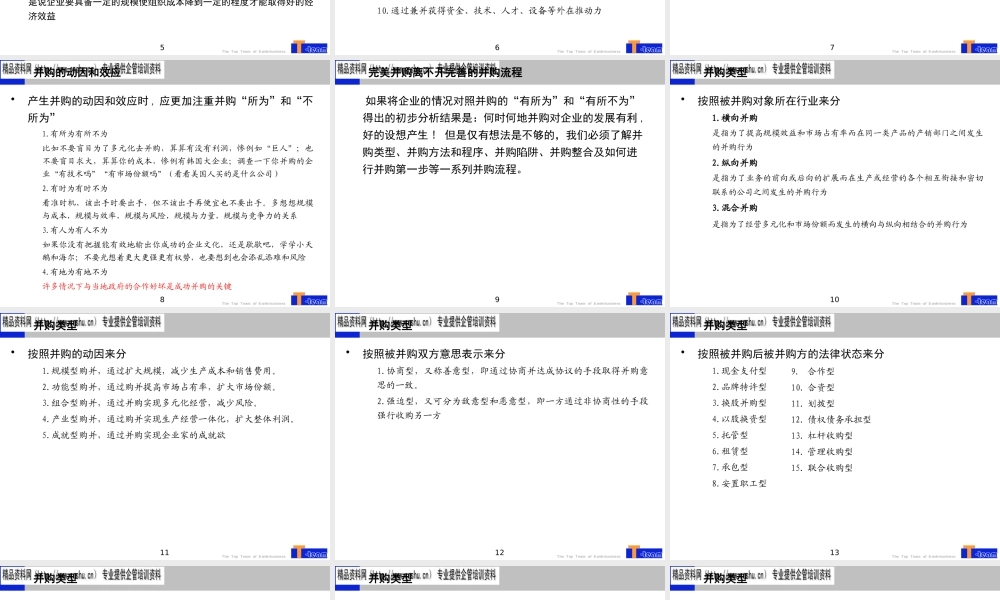Click item 8. 安置职工型
Viewport: 1000px width, 600px height.
[x=739, y=483]
